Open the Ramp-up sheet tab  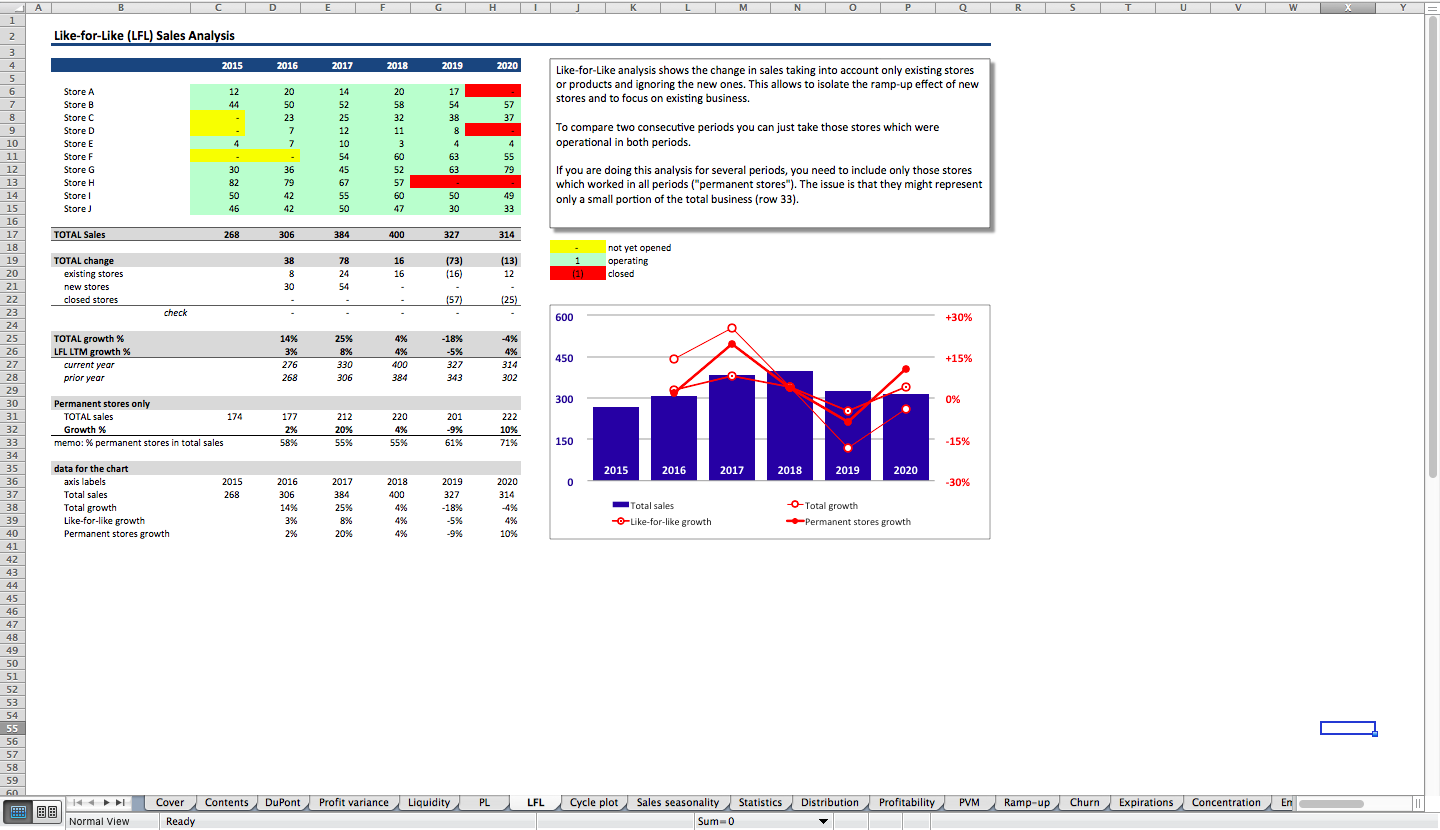click(1027, 803)
